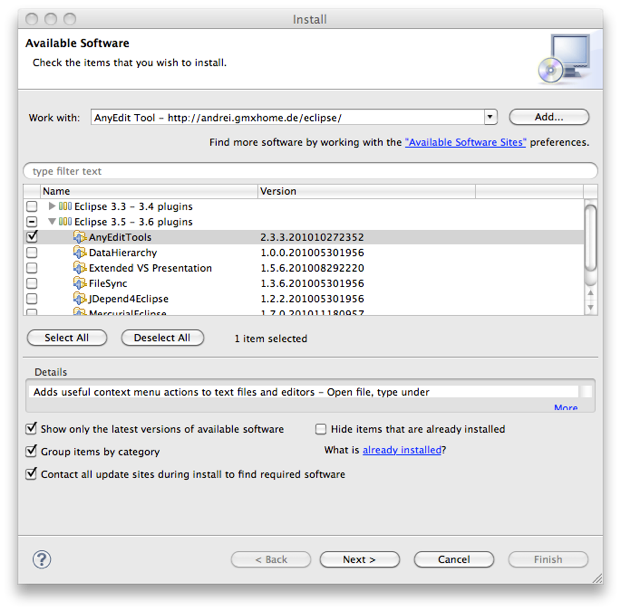Check the DataHierarchy checkbox
This screenshot has height=611, width=621.
pos(32,253)
